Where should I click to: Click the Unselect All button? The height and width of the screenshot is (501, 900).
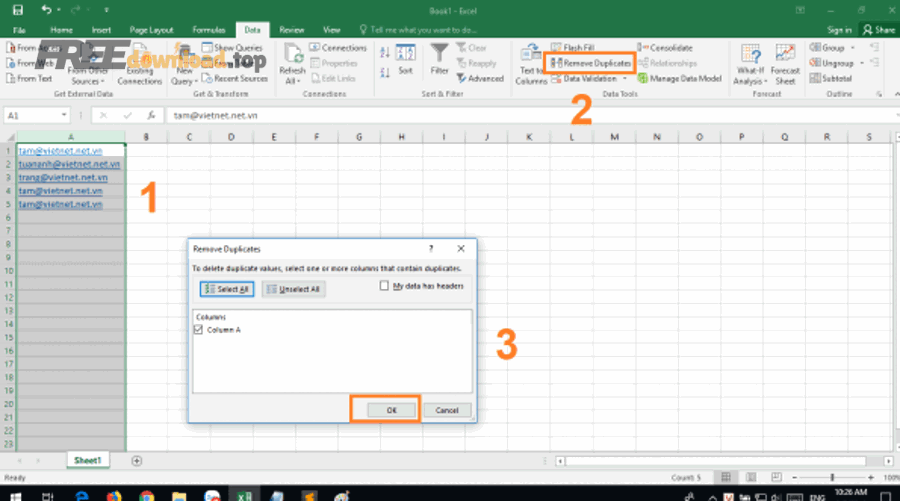point(293,289)
